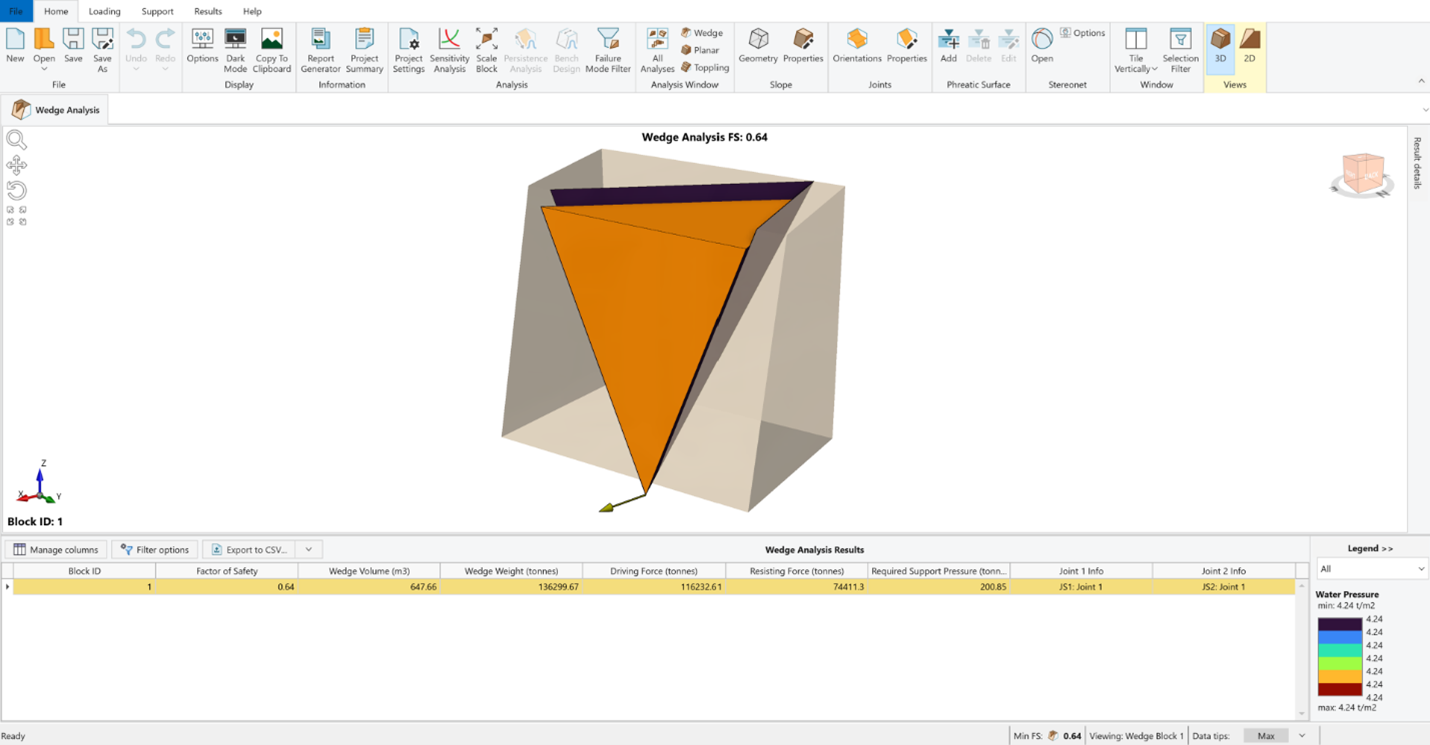The height and width of the screenshot is (745, 1430).
Task: Click the zoom extents icon
Action: coord(16,216)
